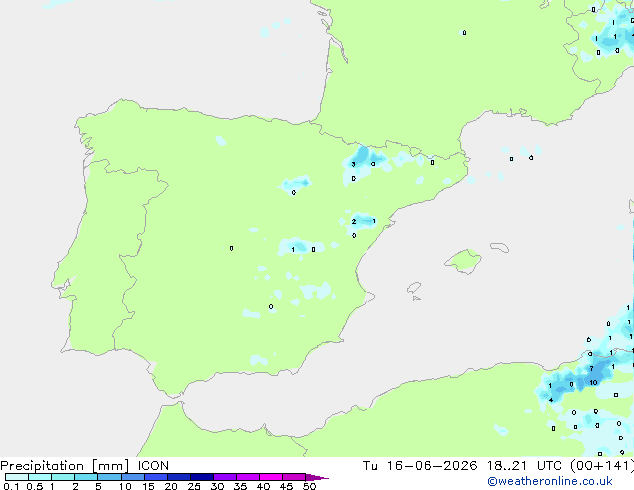Click the '35' legend scale value
Image resolution: width=634 pixels, height=490 pixels.
[240, 486]
